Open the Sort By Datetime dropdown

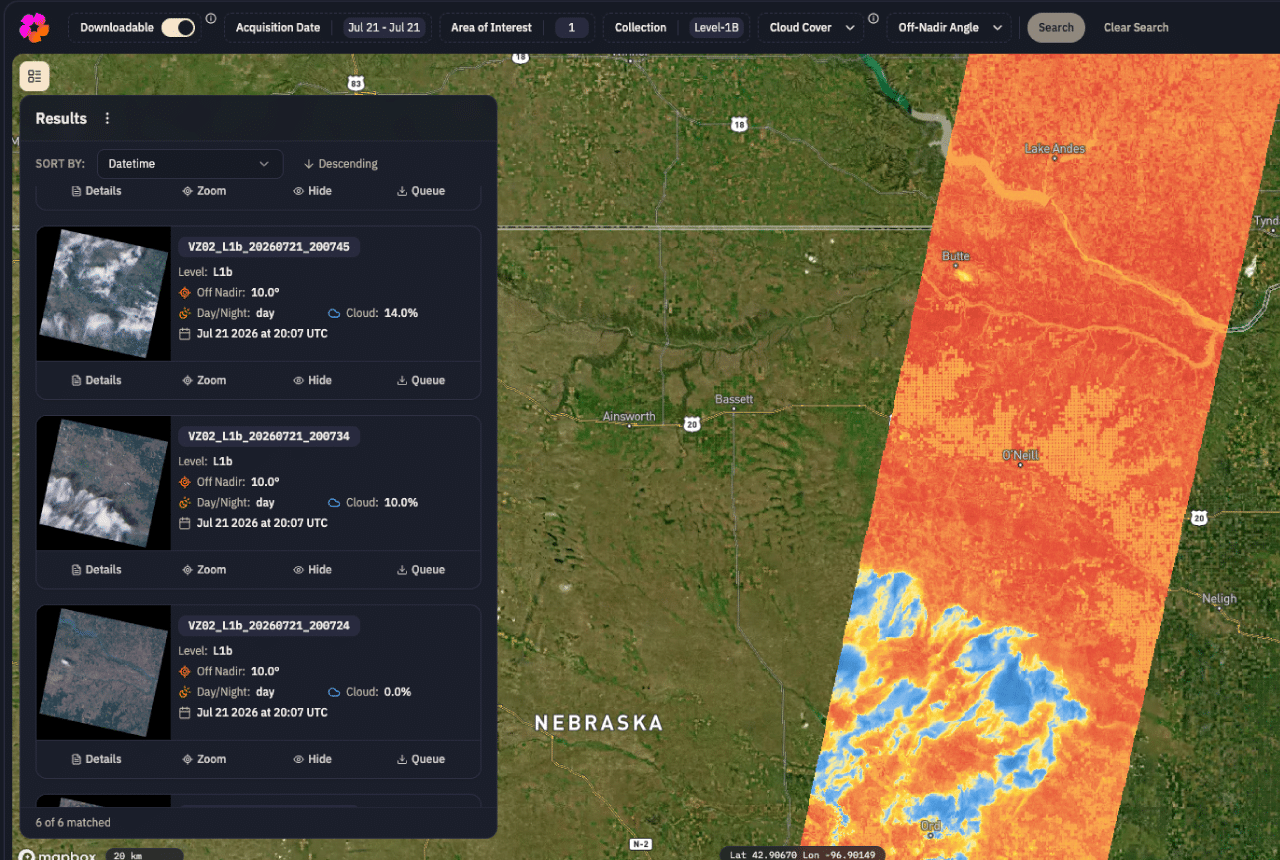pos(189,164)
